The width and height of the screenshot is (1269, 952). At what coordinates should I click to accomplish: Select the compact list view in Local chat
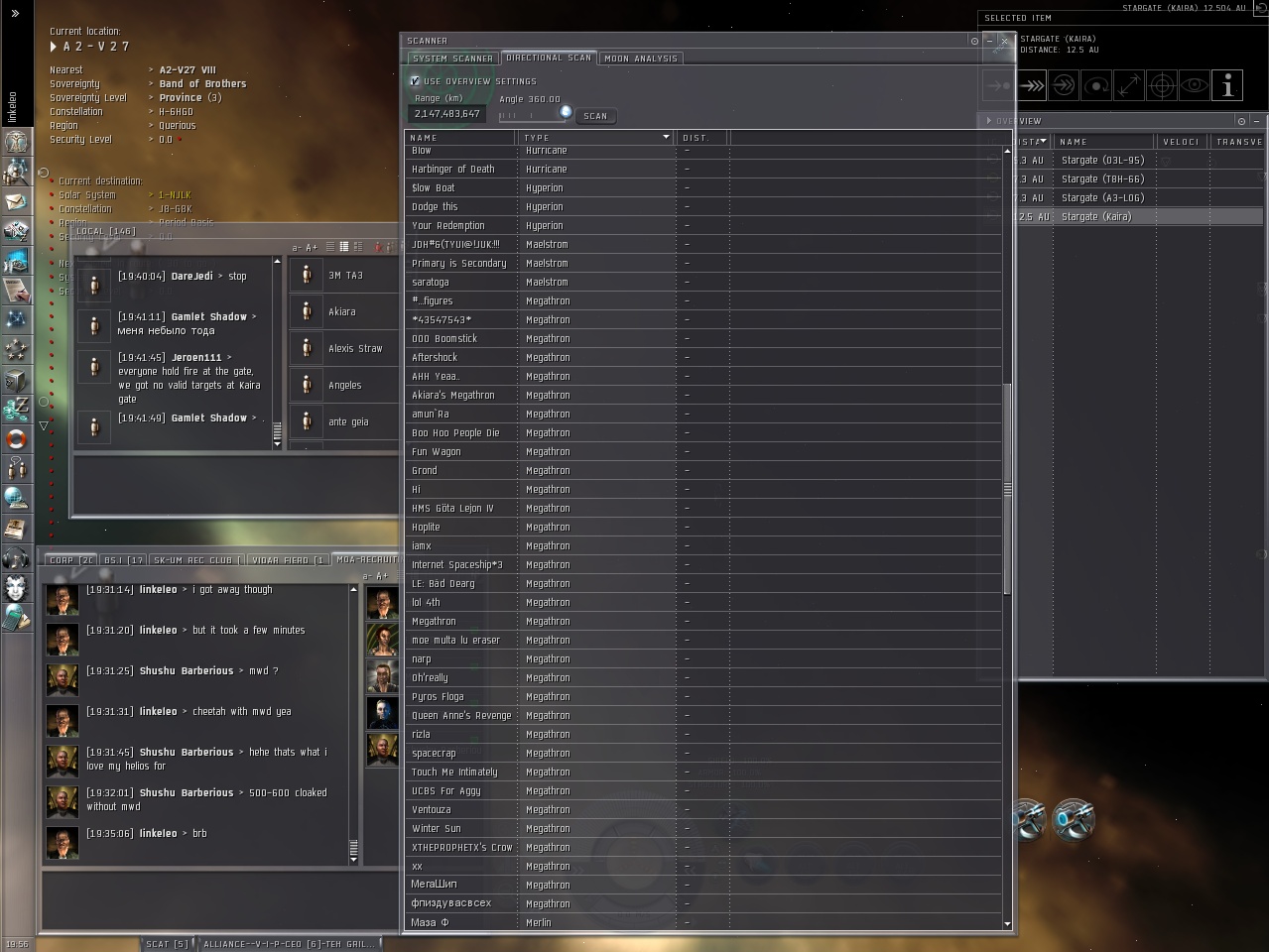point(329,247)
